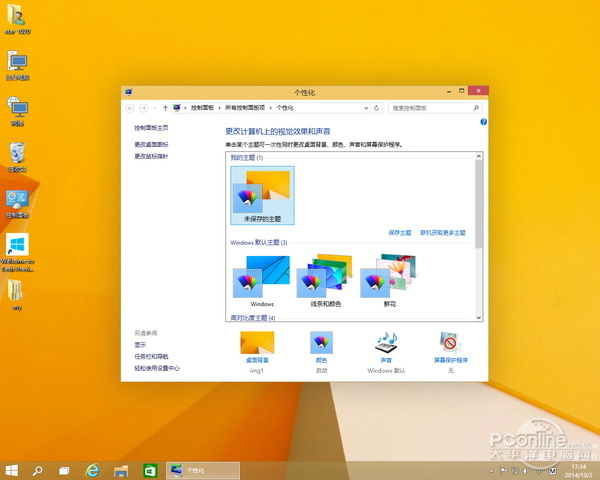Open the 声音 (Sounds) settings icon
The width and height of the screenshot is (600, 480).
coord(385,343)
